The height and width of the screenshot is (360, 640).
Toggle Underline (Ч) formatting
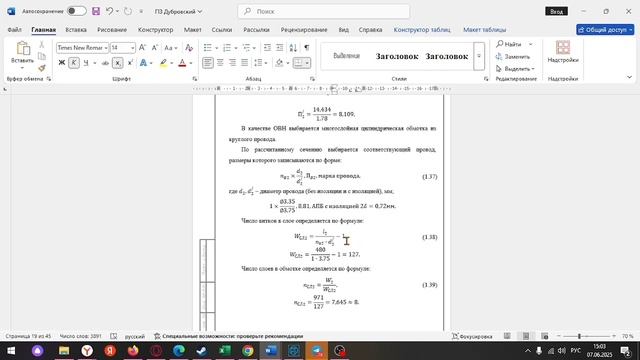[86, 63]
